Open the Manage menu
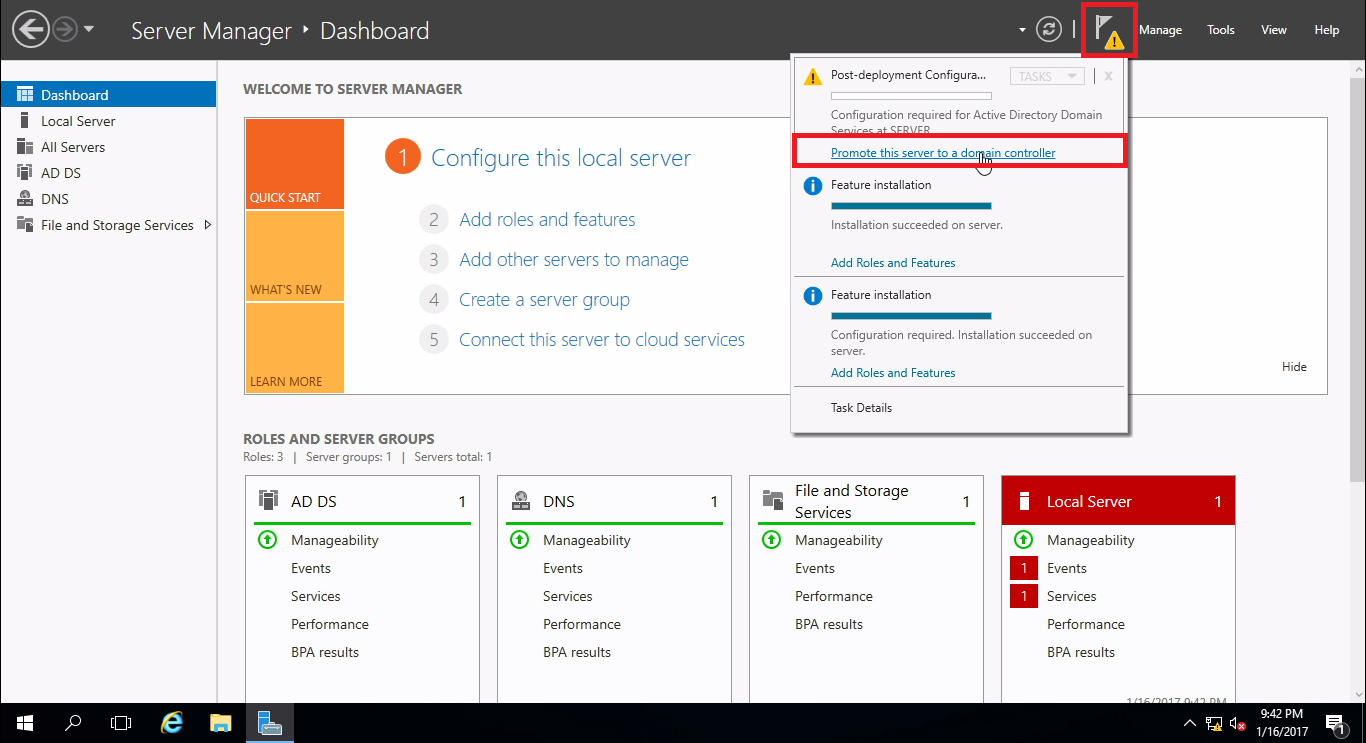The height and width of the screenshot is (743, 1366). click(1160, 30)
